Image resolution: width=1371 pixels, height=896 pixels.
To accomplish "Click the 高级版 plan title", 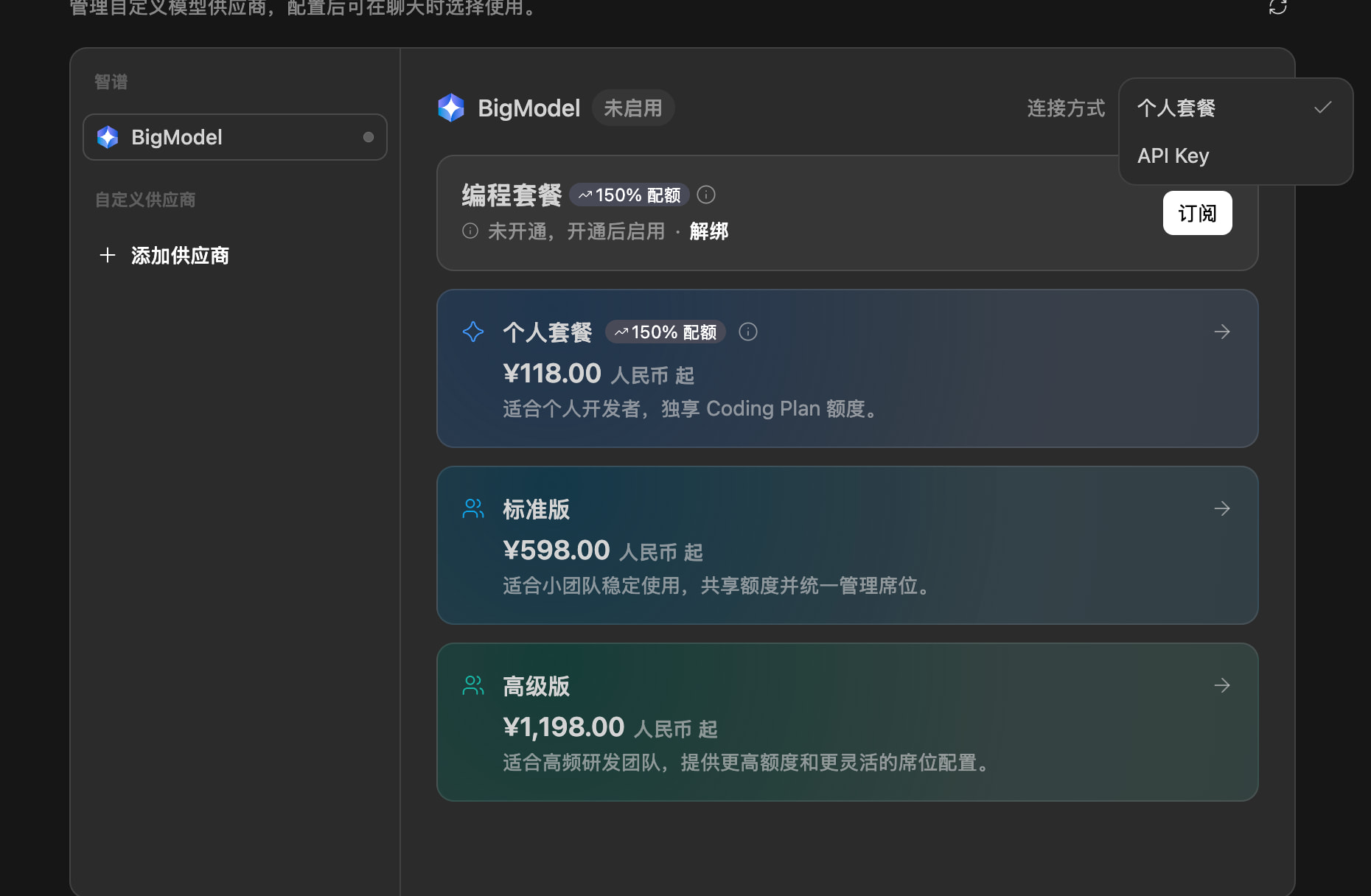I will pyautogui.click(x=536, y=686).
